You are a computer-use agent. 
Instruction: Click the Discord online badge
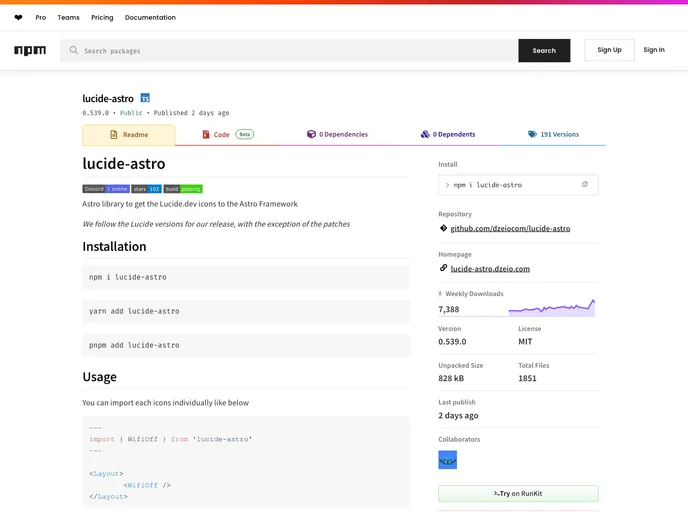(106, 189)
